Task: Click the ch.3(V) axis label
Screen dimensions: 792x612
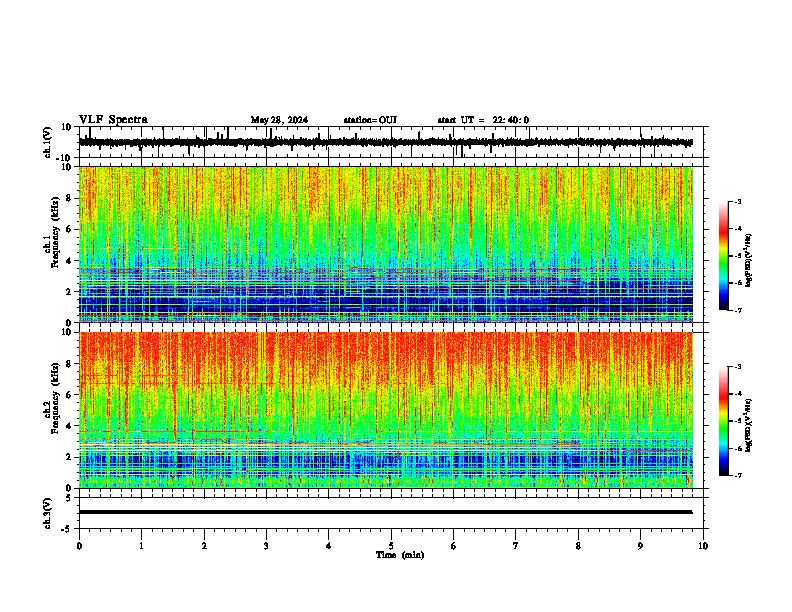Action: (48, 513)
